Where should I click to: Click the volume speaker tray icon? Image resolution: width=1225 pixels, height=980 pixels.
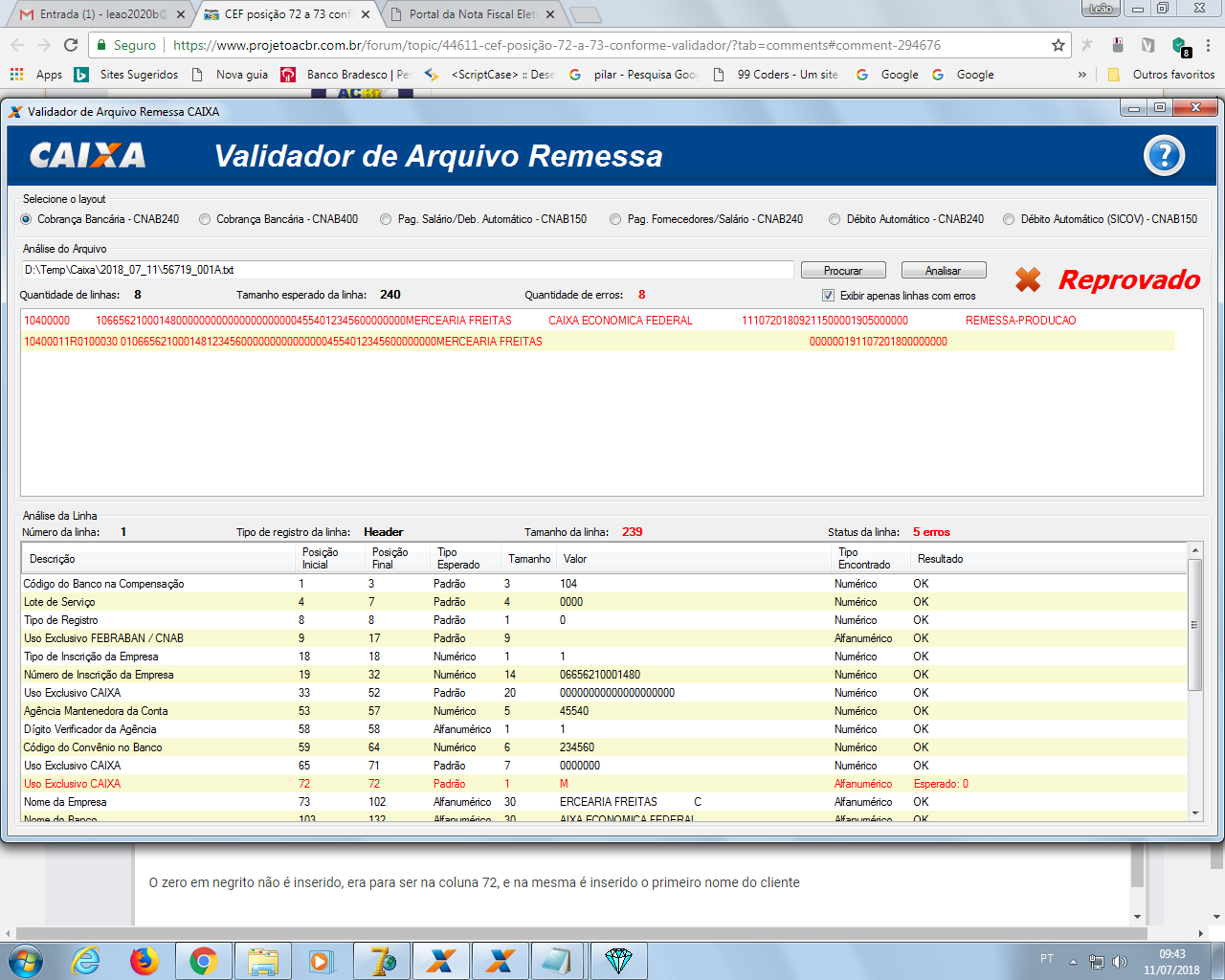pyautogui.click(x=1120, y=962)
